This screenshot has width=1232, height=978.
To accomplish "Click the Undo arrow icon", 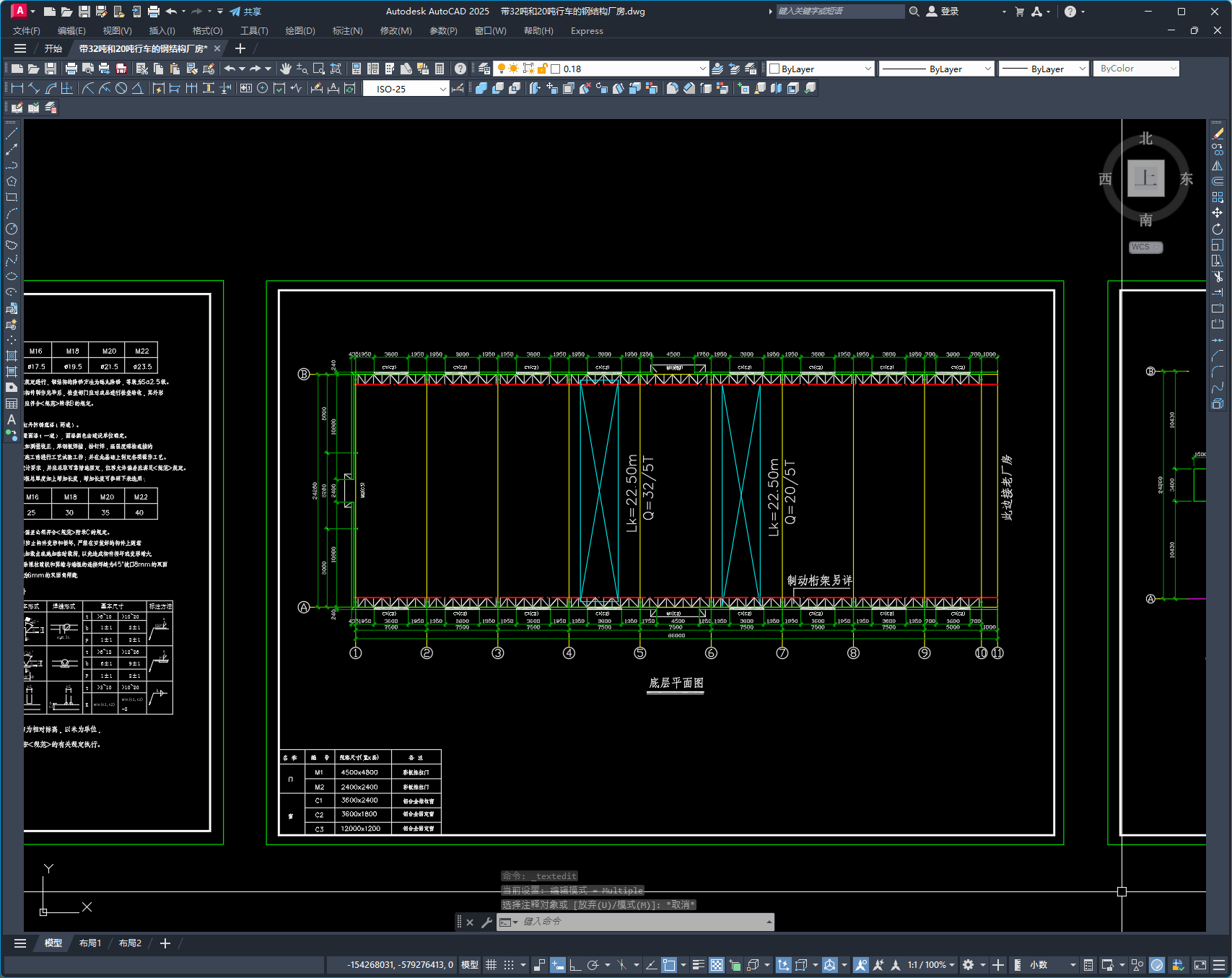I will tap(230, 69).
